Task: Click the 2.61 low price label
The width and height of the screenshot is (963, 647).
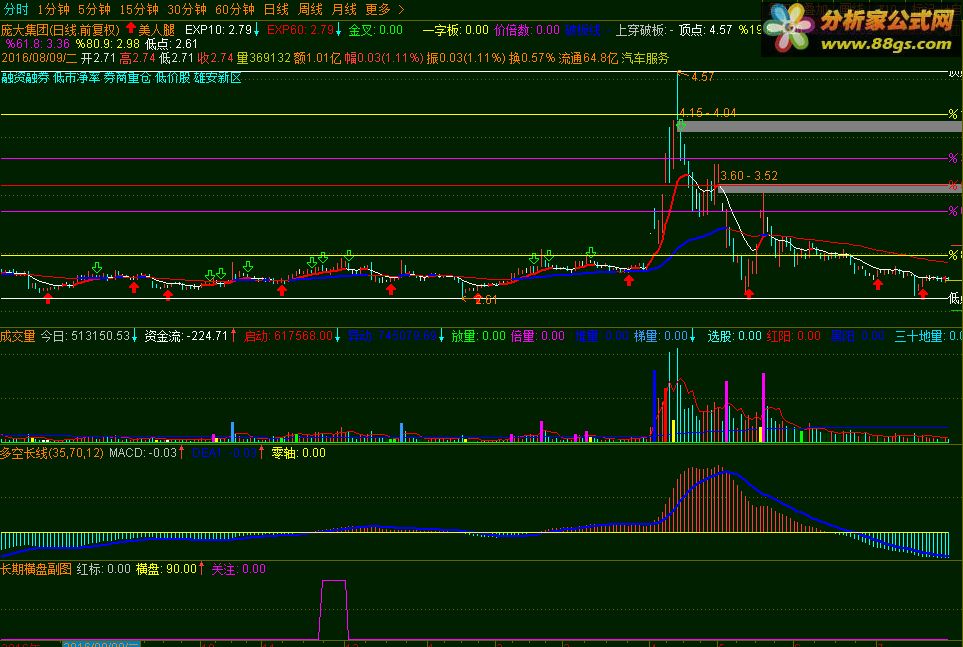Action: pyautogui.click(x=486, y=300)
